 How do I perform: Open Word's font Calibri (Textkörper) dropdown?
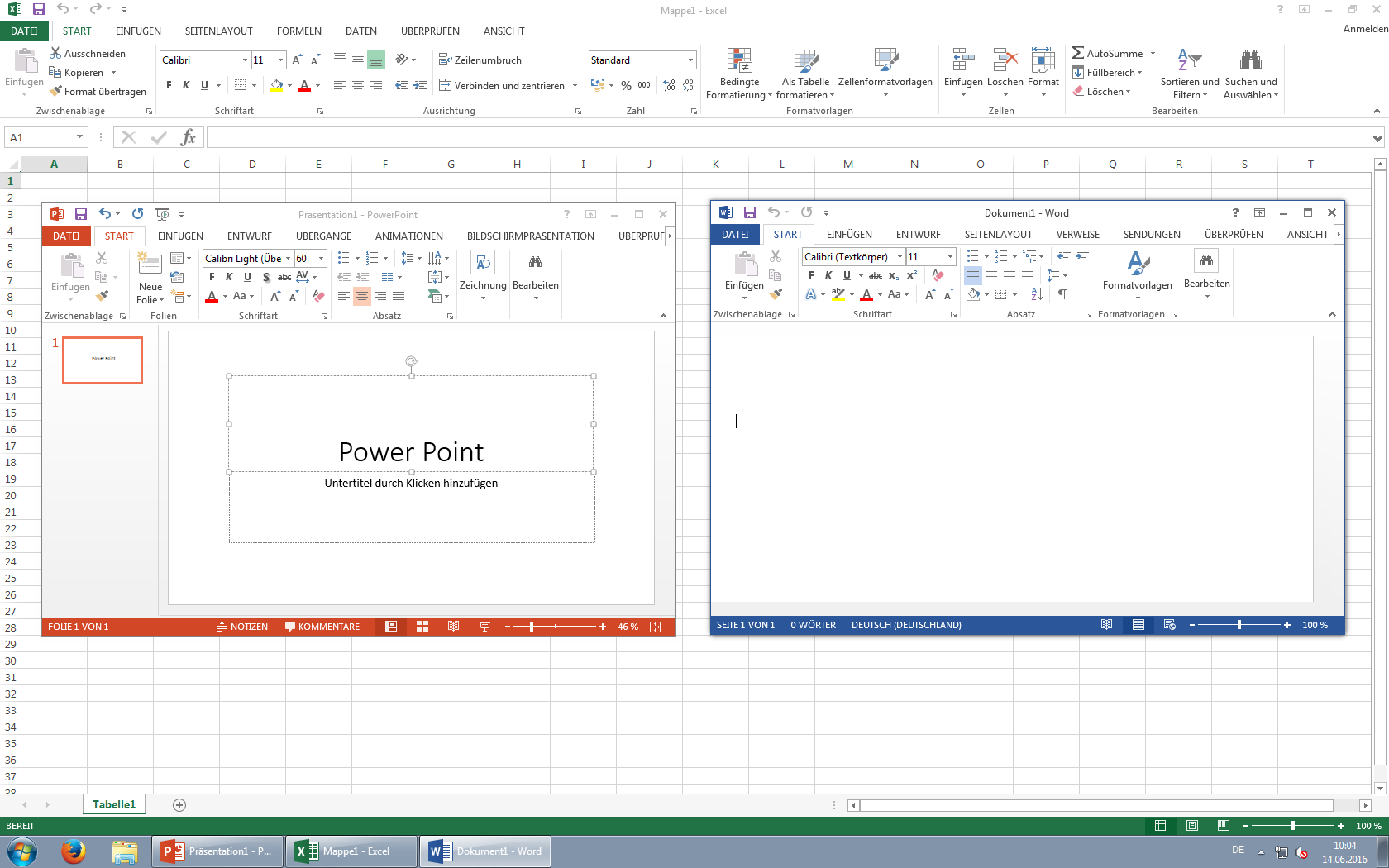900,257
